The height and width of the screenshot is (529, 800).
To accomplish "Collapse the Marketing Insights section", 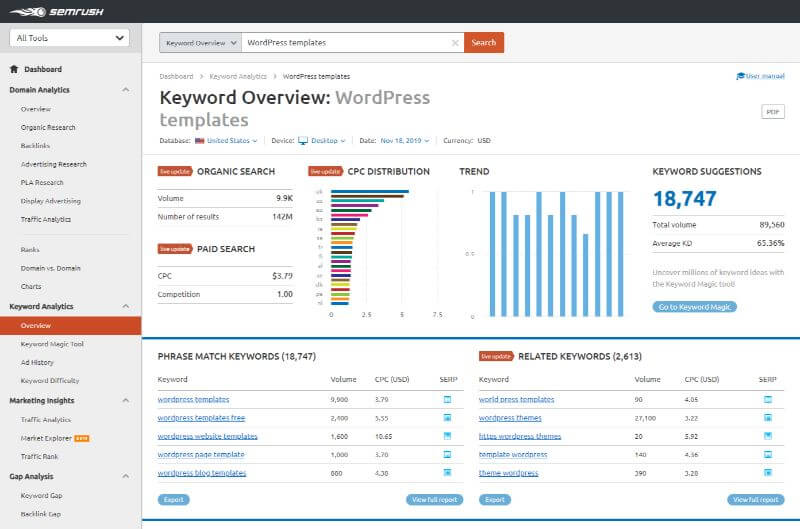I will point(126,400).
